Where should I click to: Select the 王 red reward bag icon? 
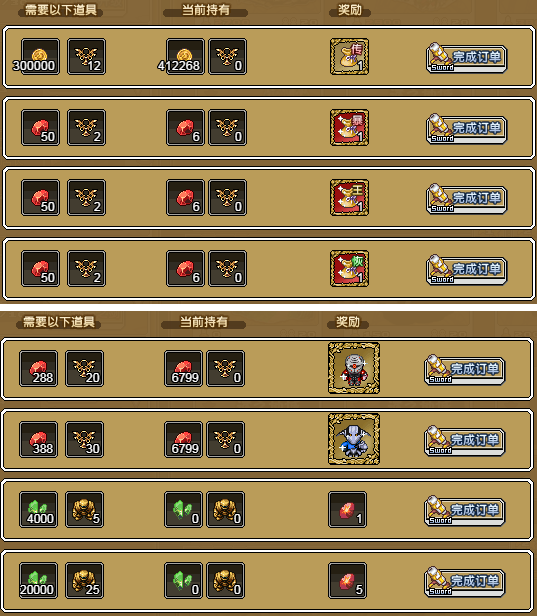point(349,198)
